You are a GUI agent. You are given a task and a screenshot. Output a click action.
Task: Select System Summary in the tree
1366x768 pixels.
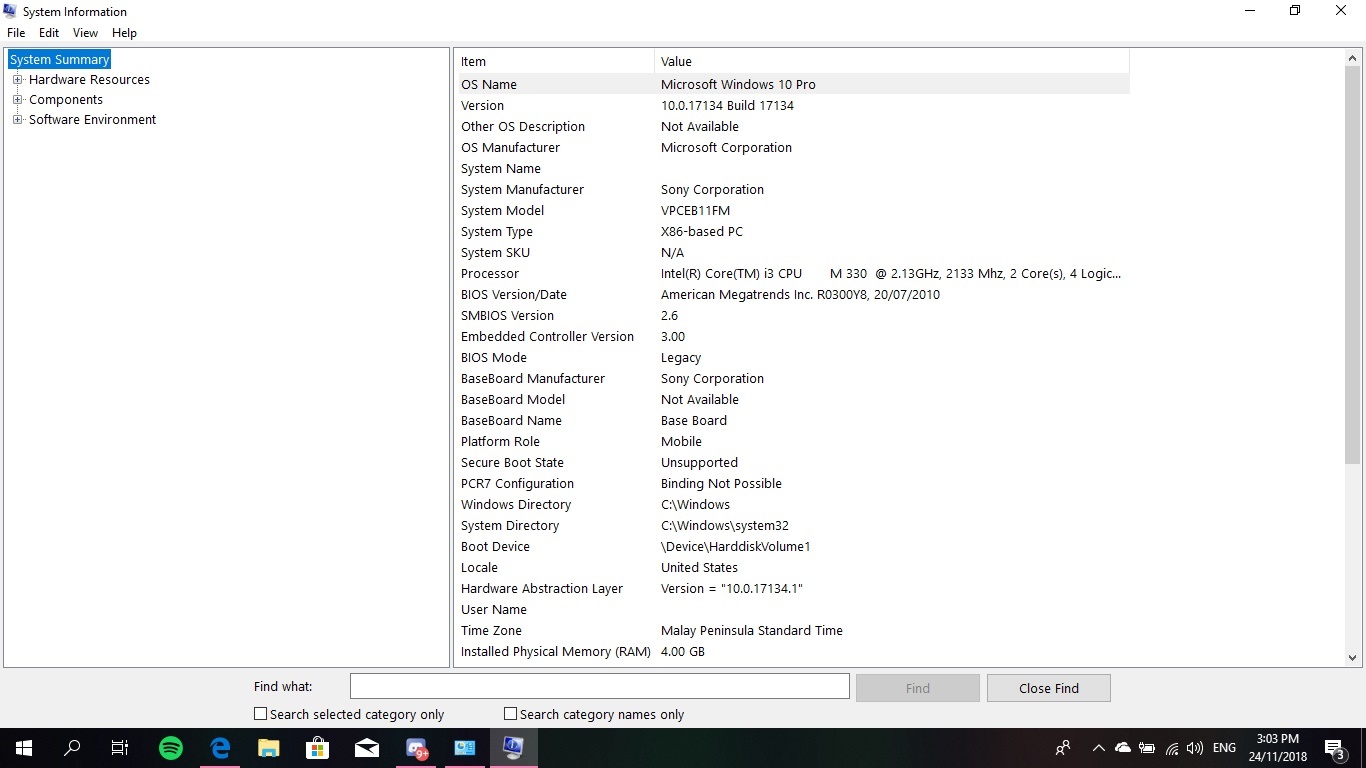(60, 60)
